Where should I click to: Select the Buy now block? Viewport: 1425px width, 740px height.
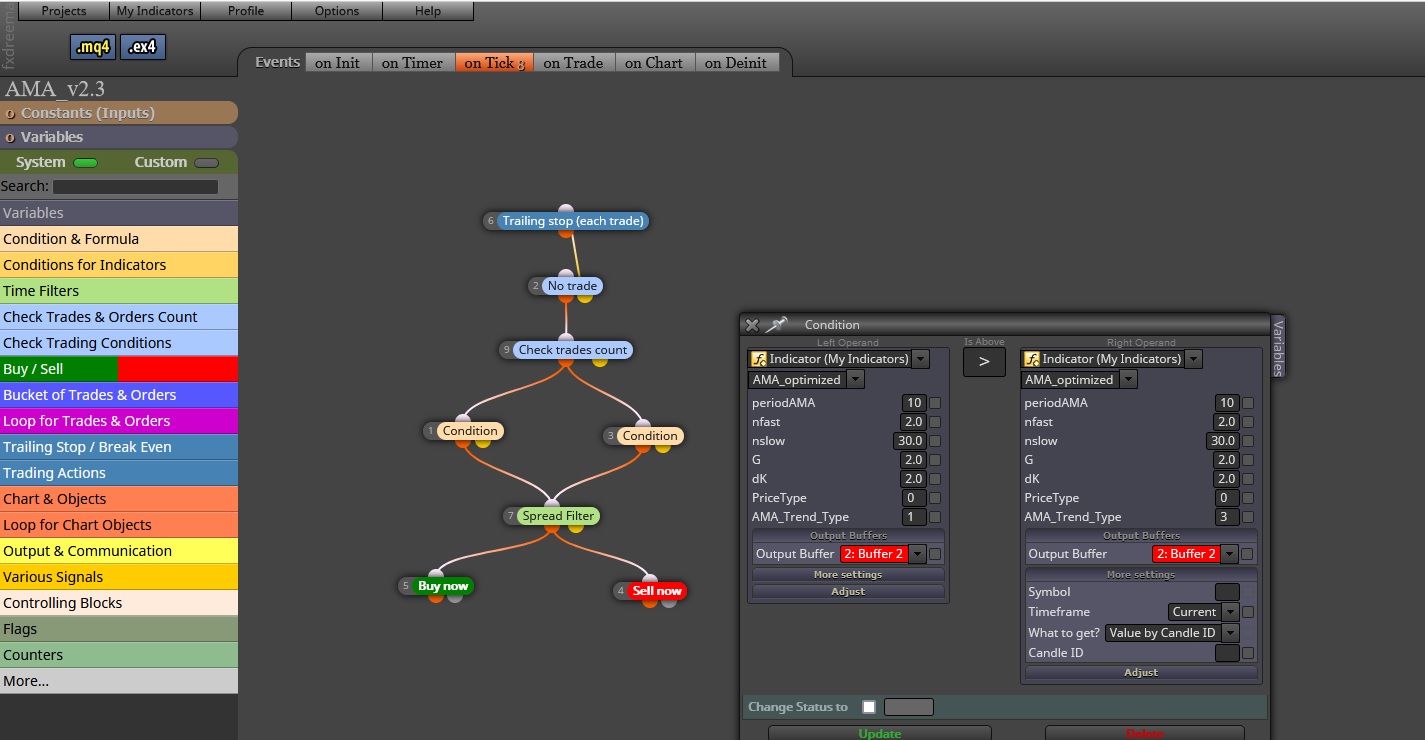coord(443,586)
